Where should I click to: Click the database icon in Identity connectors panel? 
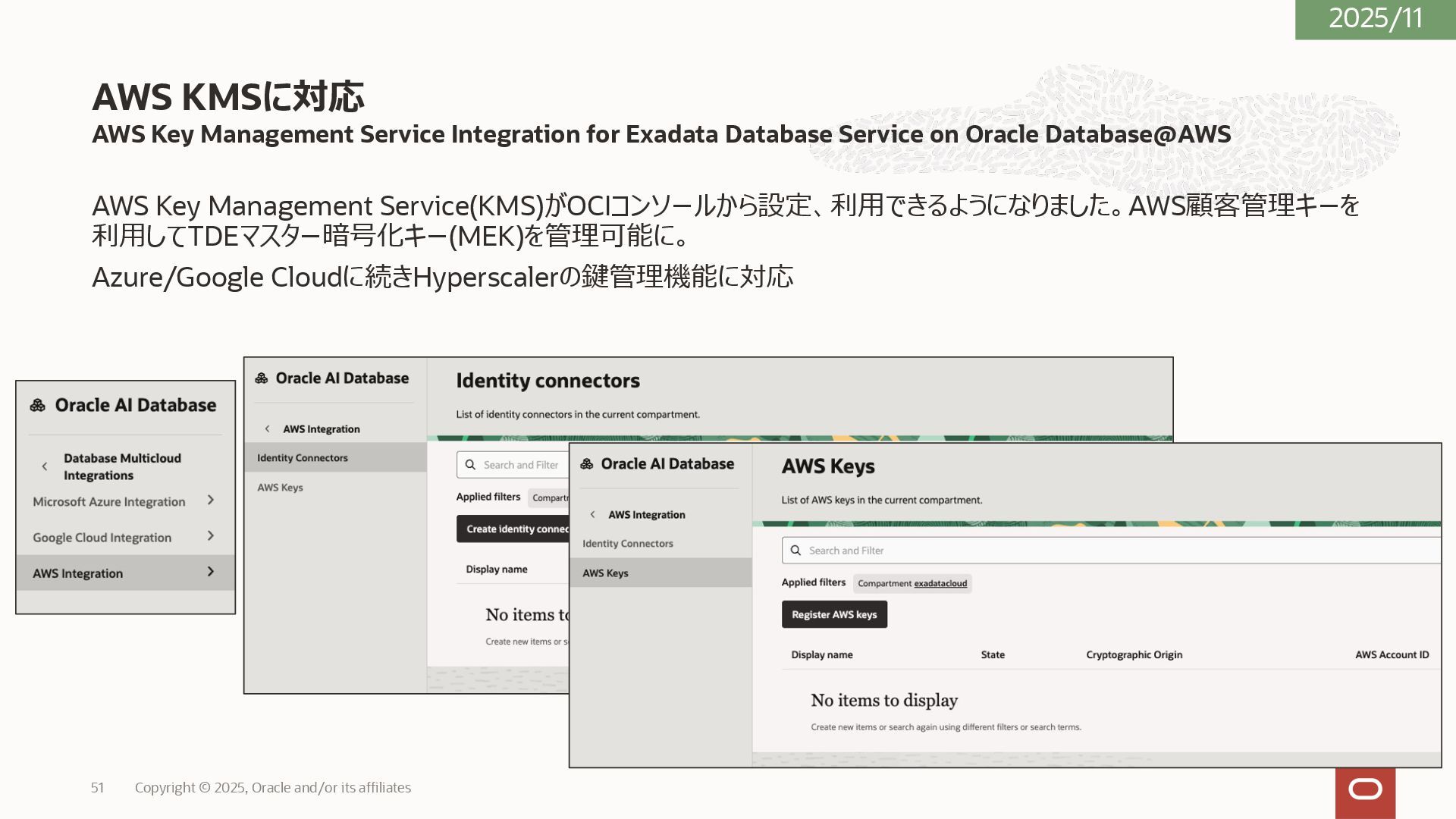[x=262, y=378]
